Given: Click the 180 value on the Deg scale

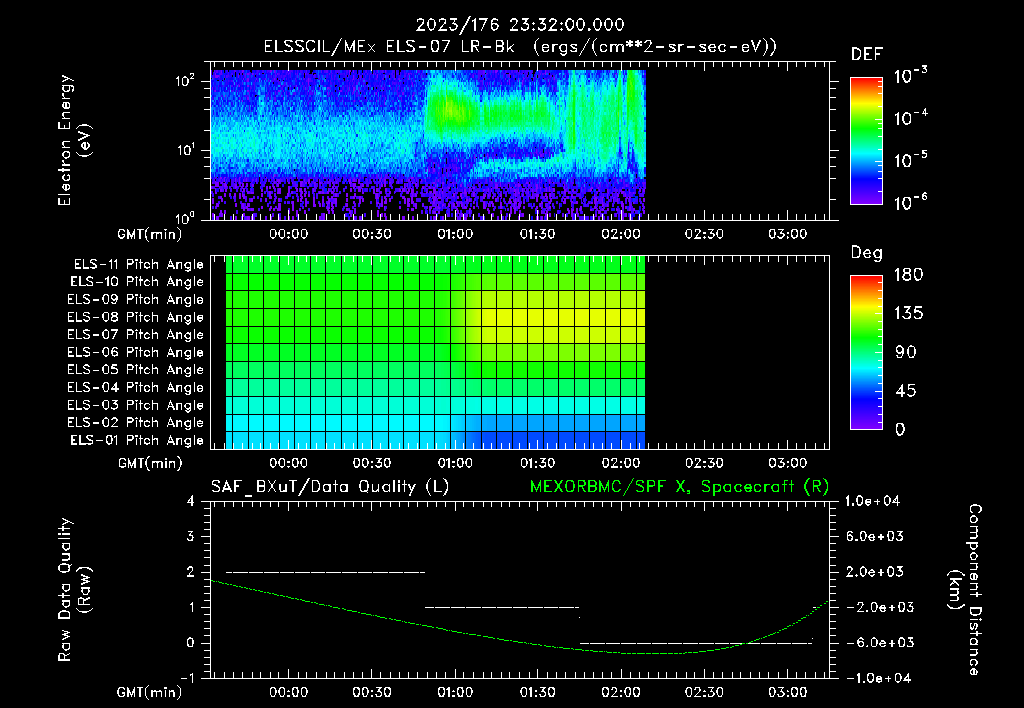Looking at the screenshot, I should pos(908,274).
